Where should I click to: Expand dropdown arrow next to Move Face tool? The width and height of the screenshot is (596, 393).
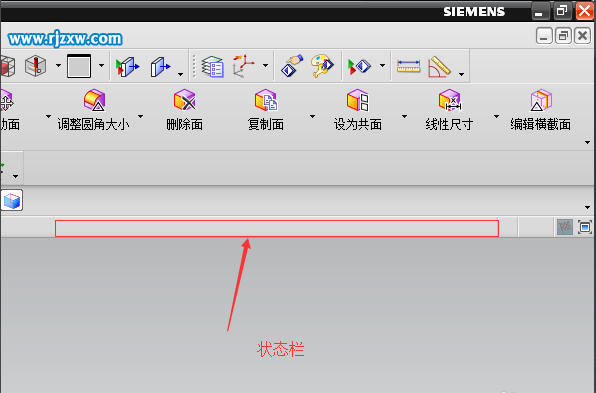click(48, 116)
